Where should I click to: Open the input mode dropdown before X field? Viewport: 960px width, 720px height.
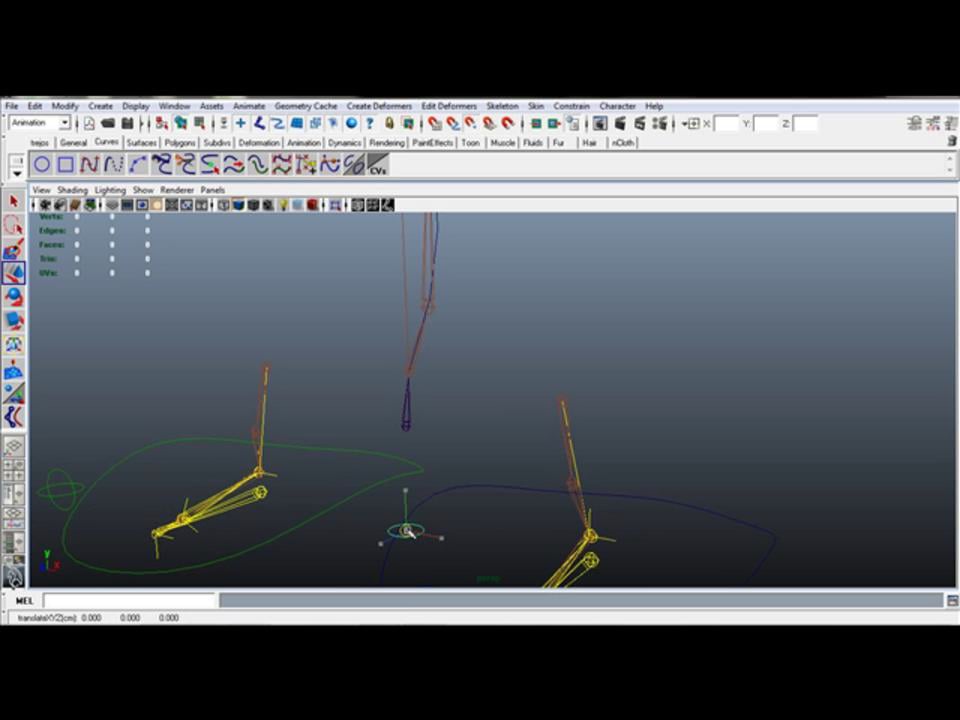click(691, 124)
